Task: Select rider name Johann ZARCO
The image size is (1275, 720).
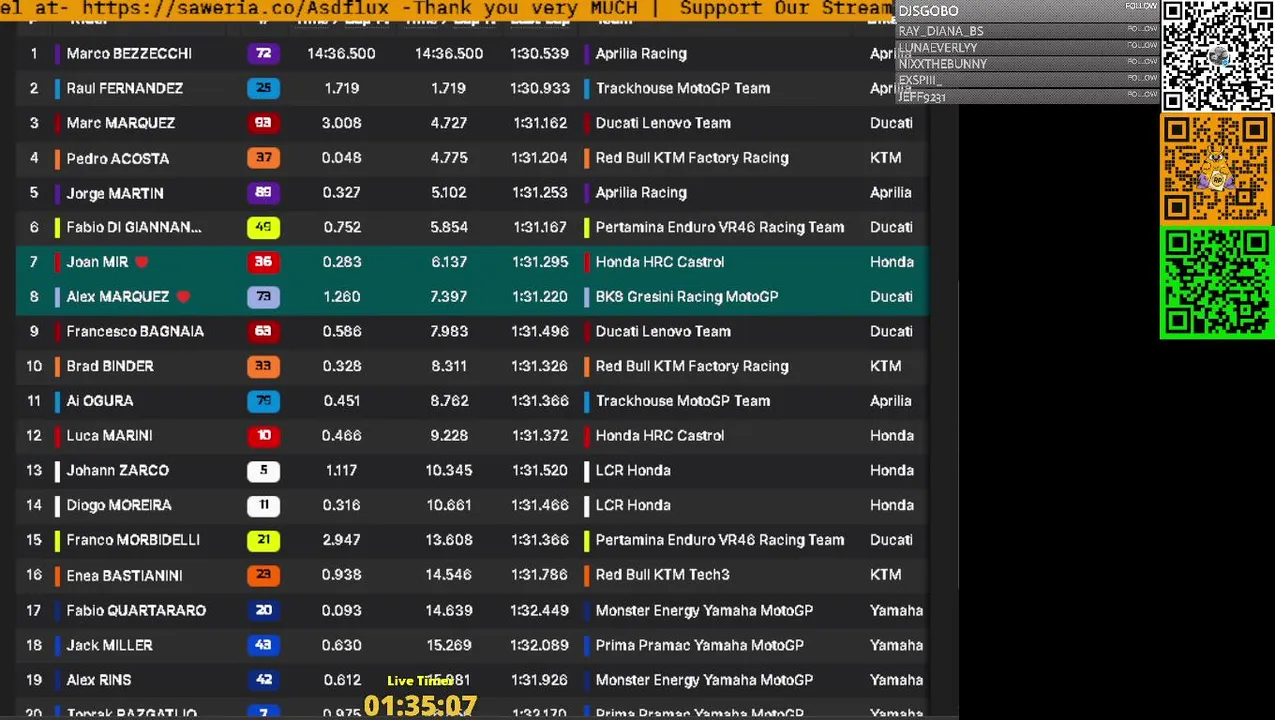Action: tap(118, 470)
